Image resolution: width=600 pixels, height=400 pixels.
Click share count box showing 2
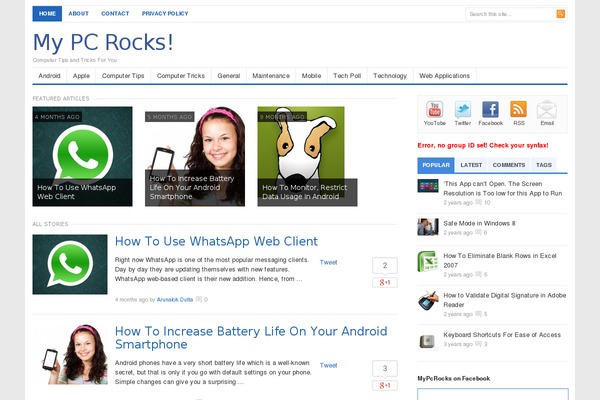click(385, 265)
